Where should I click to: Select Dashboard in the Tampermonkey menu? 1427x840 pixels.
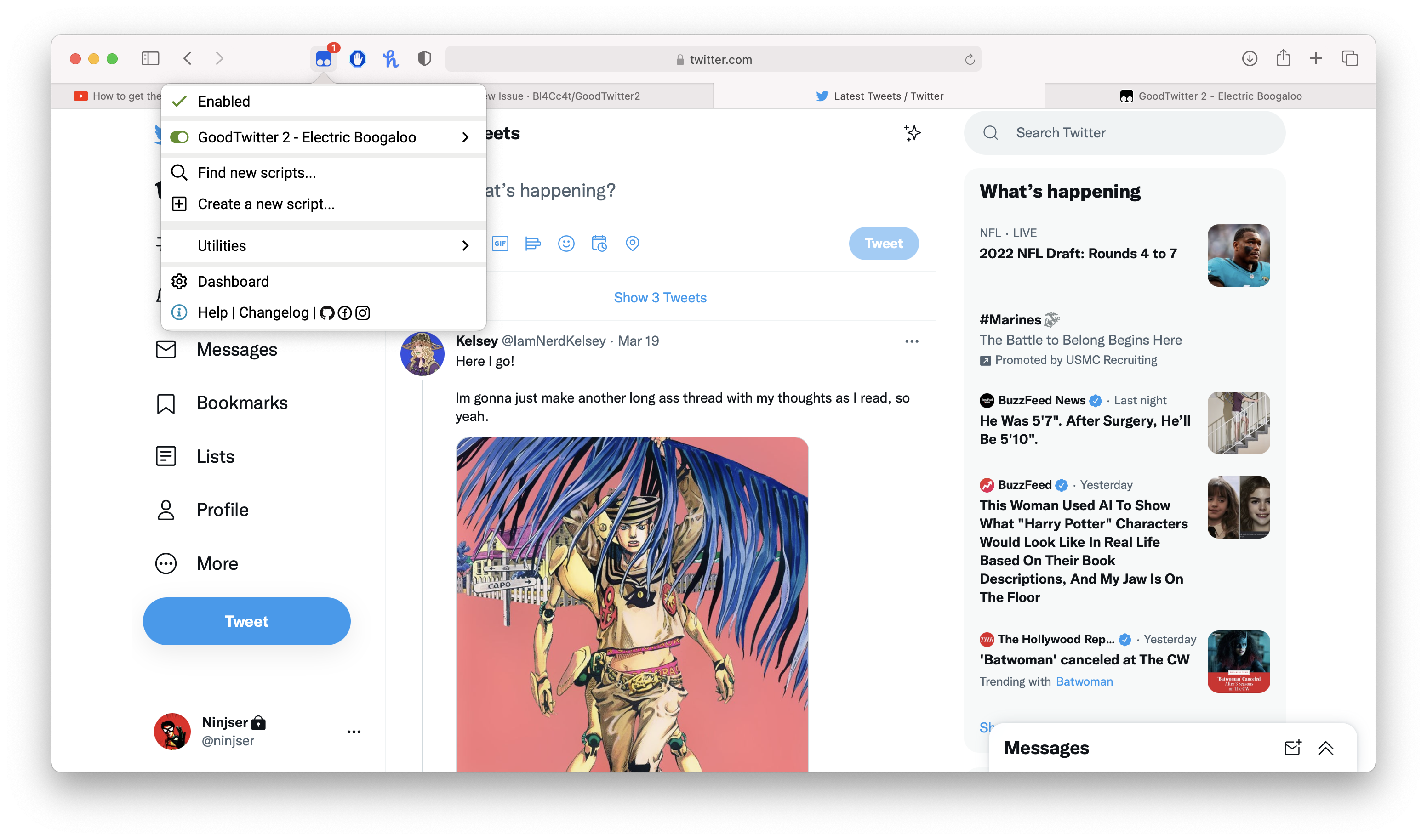(233, 281)
